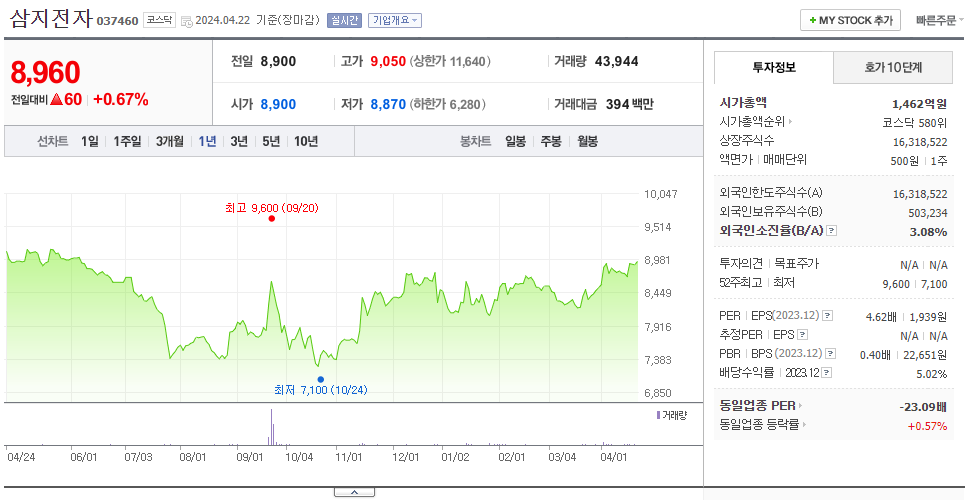
Task: Click the calendar icon before 2024.04.22
Action: click(186, 21)
